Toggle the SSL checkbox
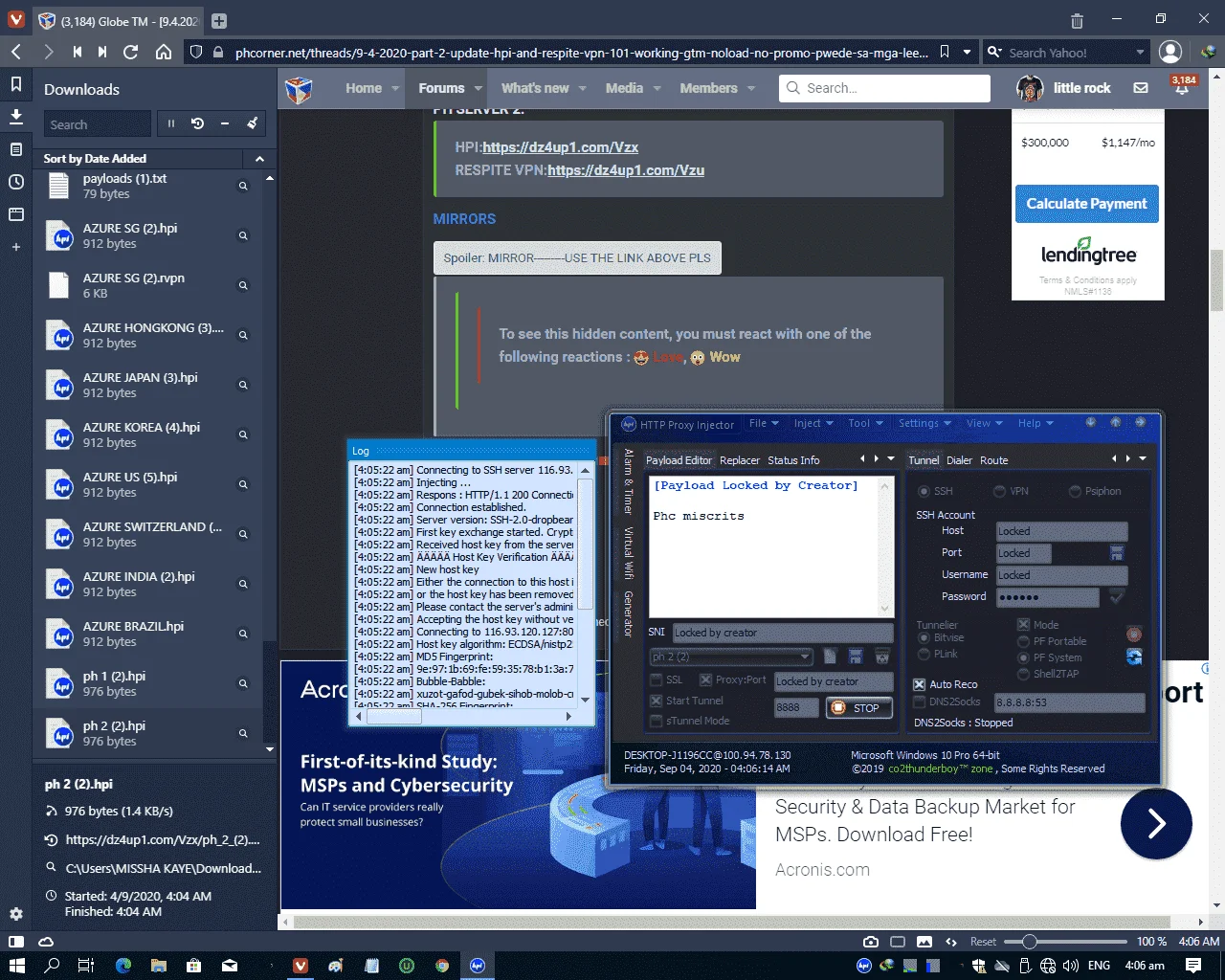The image size is (1225, 980). pyautogui.click(x=657, y=680)
